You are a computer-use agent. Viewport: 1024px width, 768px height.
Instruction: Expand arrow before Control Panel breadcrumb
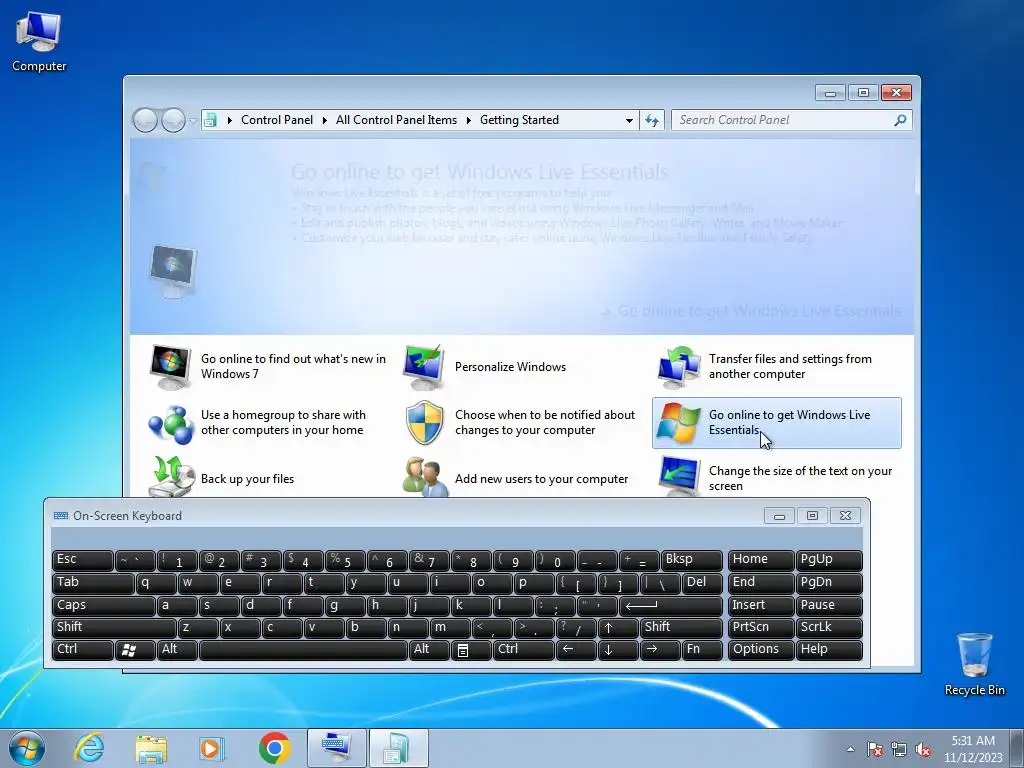click(229, 120)
